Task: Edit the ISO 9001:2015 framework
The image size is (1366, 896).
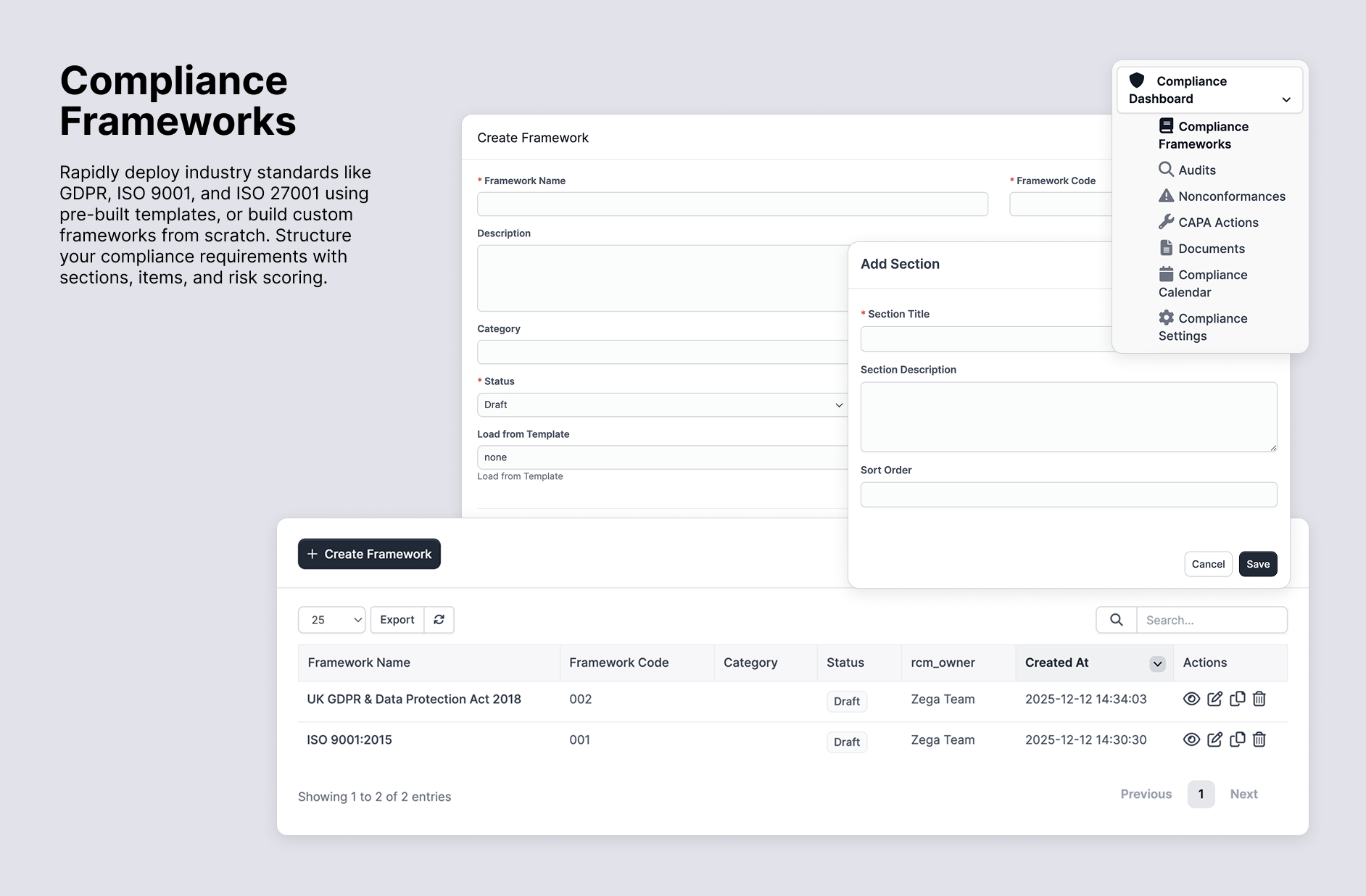Action: [1214, 739]
